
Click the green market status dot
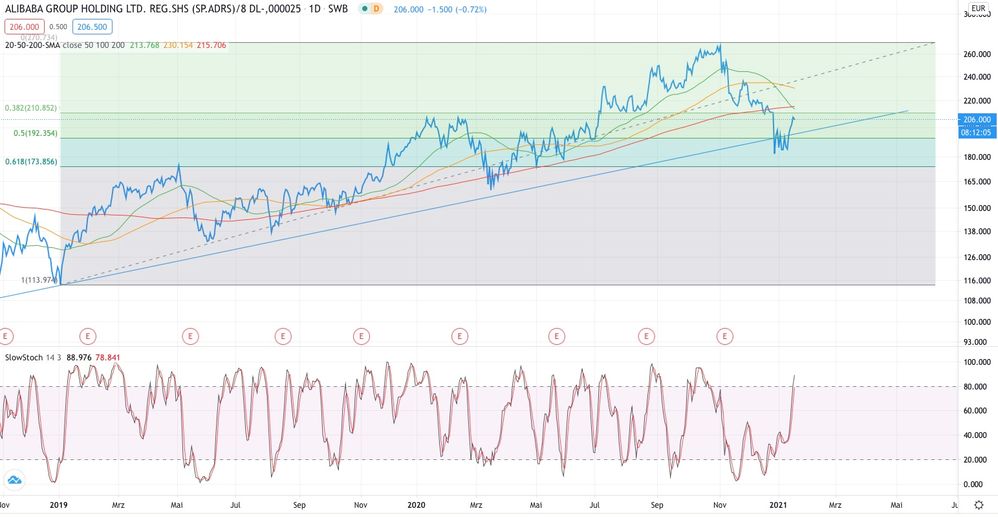point(362,9)
